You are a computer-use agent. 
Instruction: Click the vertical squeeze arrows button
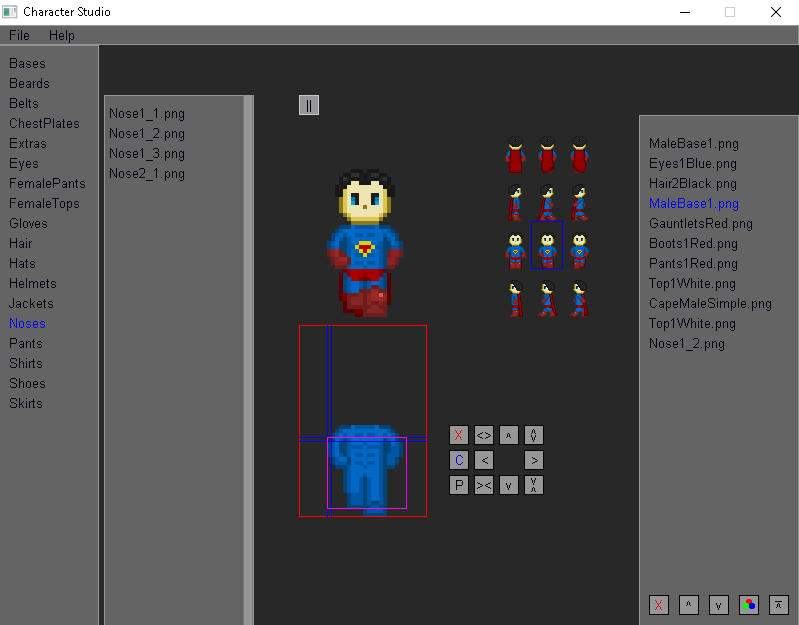534,485
